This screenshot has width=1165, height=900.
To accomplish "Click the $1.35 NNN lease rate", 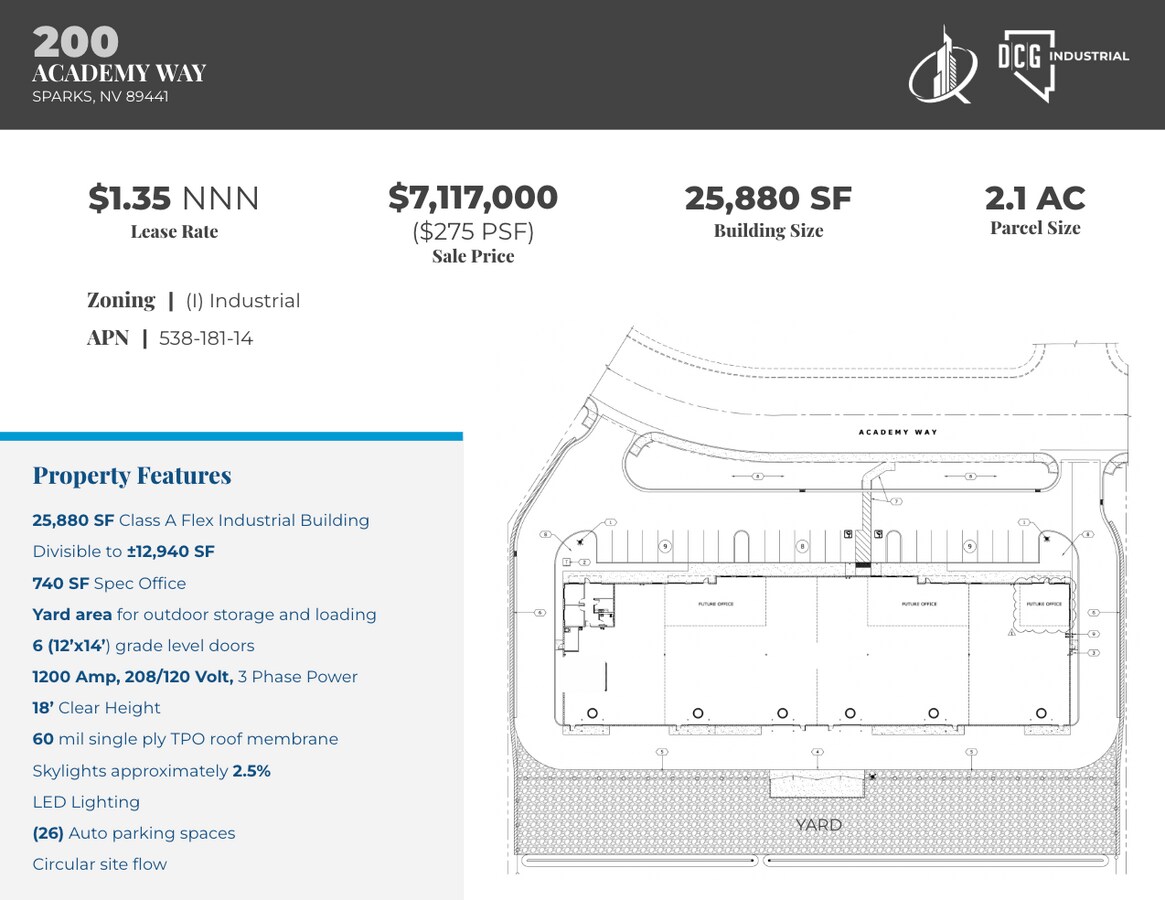I will click(x=174, y=198).
